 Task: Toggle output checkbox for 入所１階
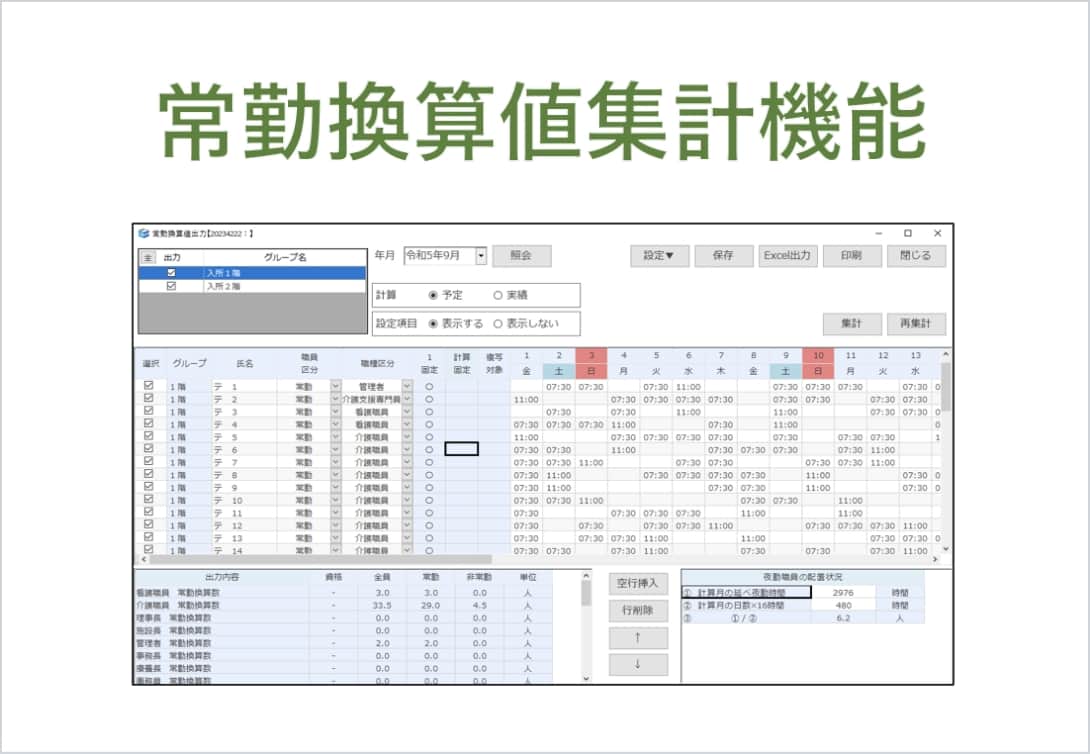click(x=171, y=273)
